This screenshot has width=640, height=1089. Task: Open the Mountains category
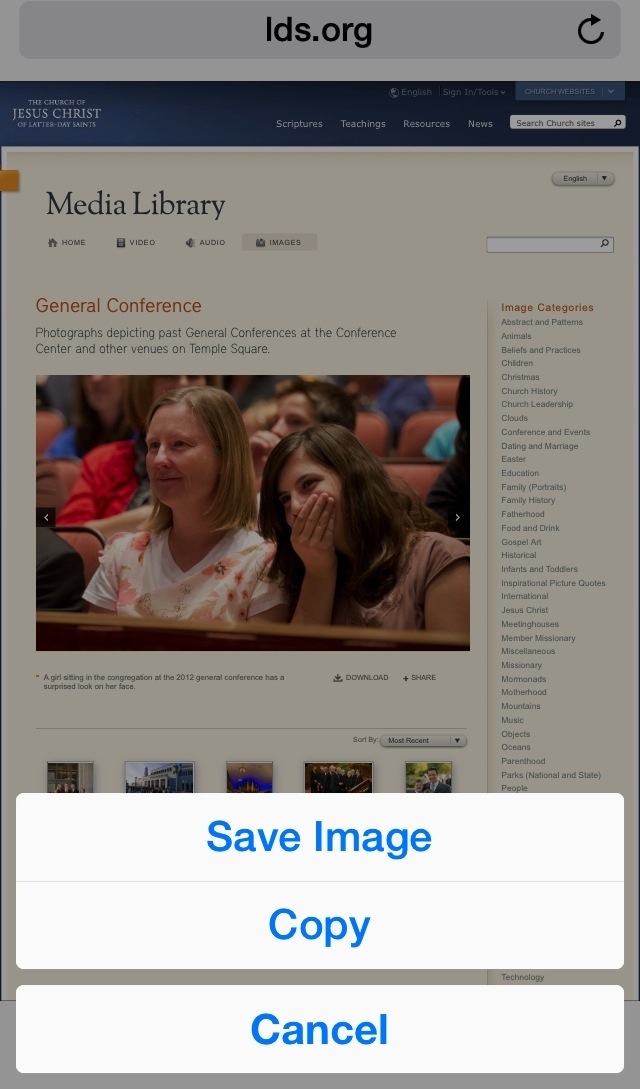coord(521,706)
